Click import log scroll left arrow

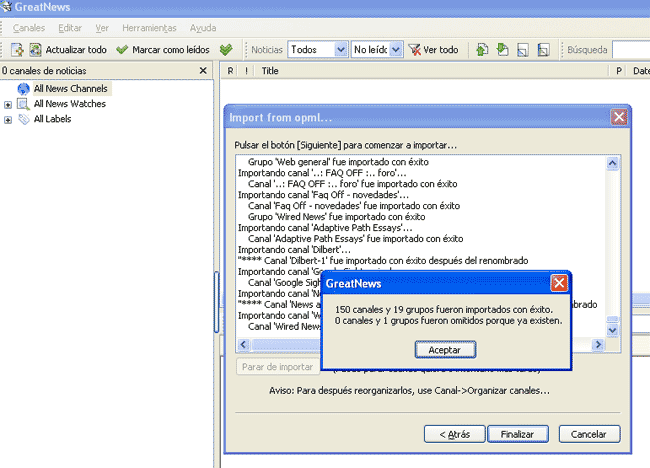point(243,344)
